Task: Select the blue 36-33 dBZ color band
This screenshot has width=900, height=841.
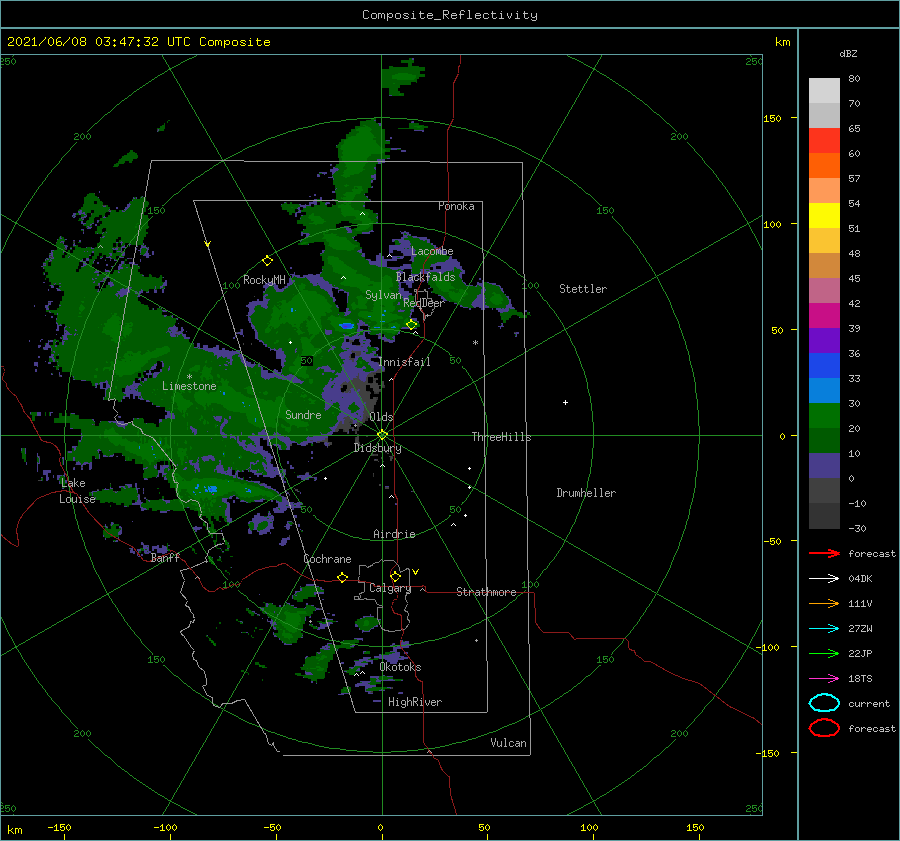Action: [824, 366]
